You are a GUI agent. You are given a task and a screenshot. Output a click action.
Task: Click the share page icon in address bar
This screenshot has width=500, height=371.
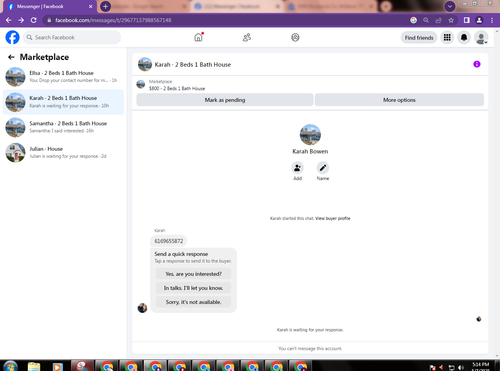(x=439, y=20)
